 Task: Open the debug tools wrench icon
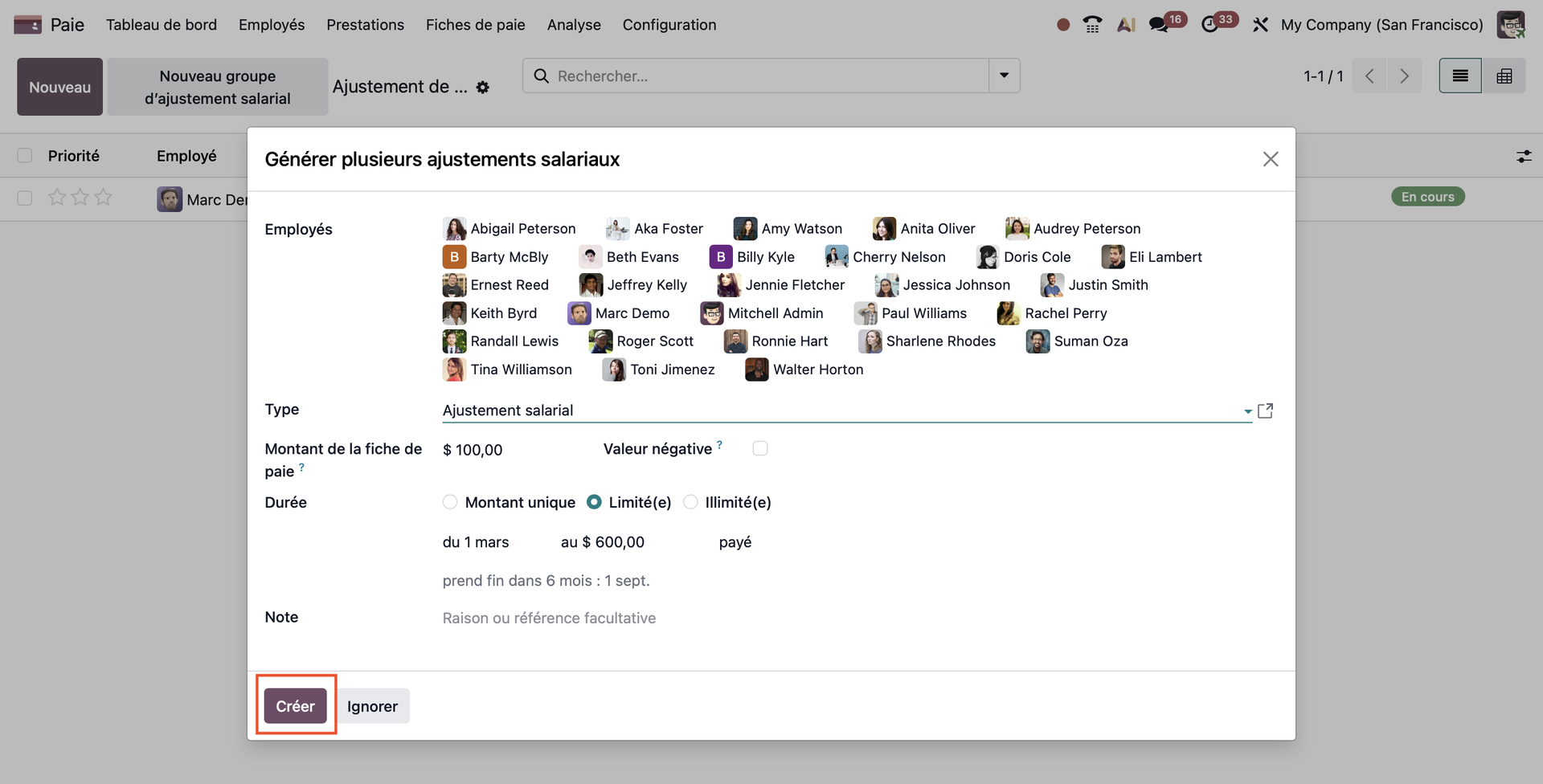click(1260, 25)
